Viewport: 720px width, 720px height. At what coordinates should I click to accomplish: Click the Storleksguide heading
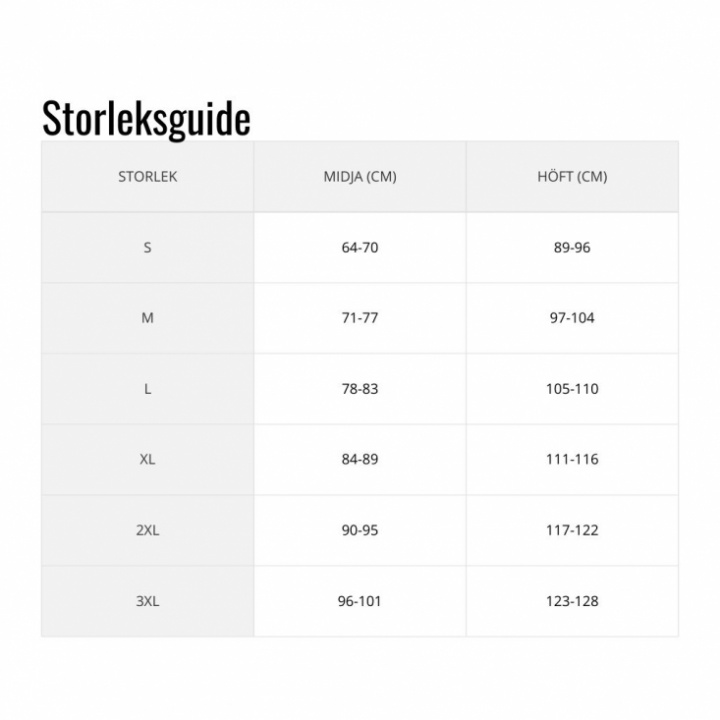coord(146,118)
